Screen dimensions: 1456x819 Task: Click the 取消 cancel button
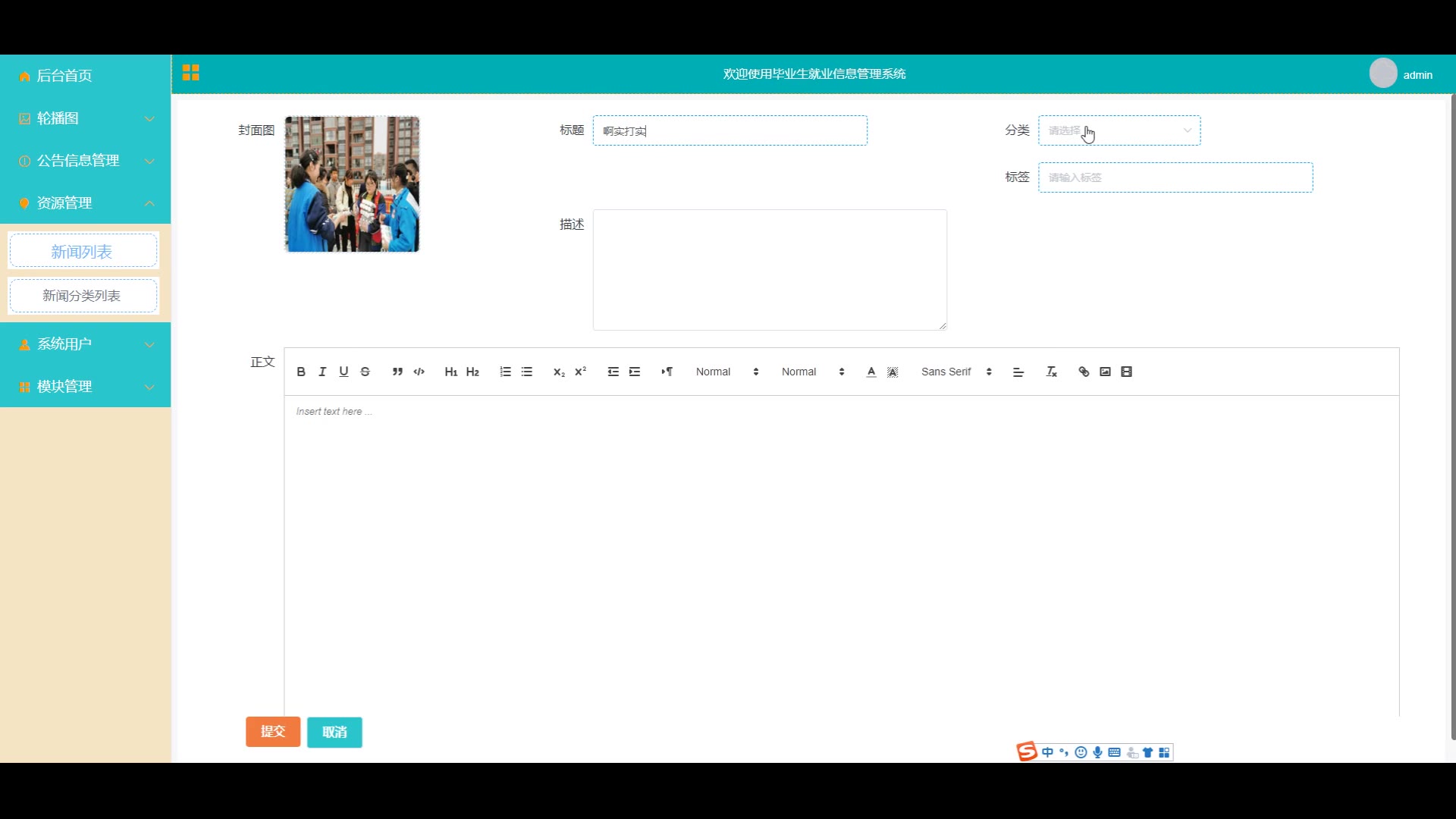(334, 732)
